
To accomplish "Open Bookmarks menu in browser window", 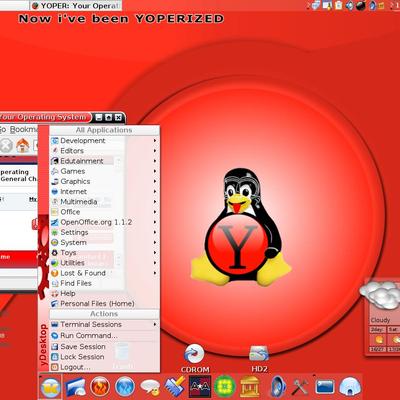I will coord(24,129).
